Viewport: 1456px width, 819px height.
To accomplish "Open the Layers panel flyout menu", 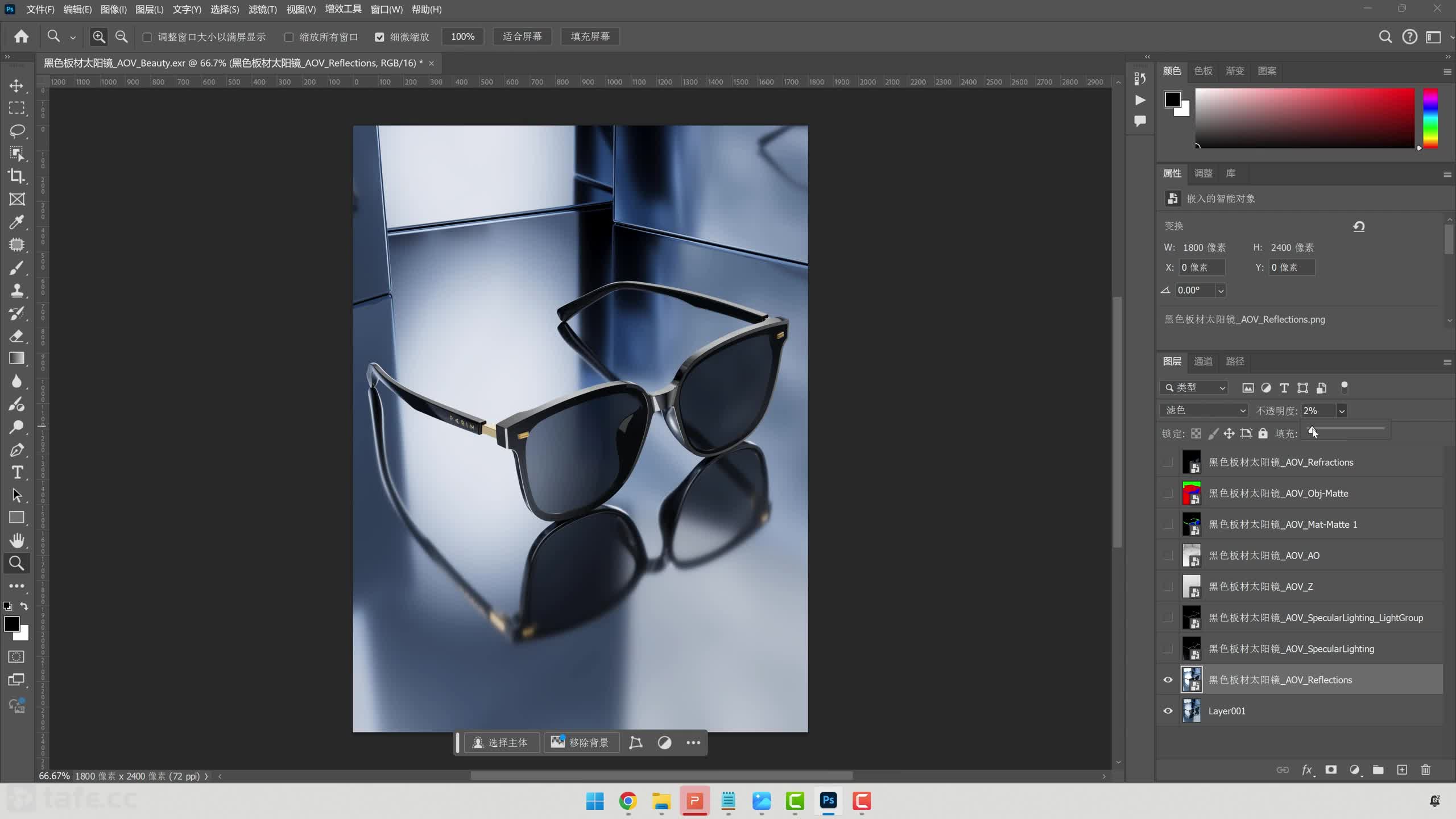I will coord(1447,362).
